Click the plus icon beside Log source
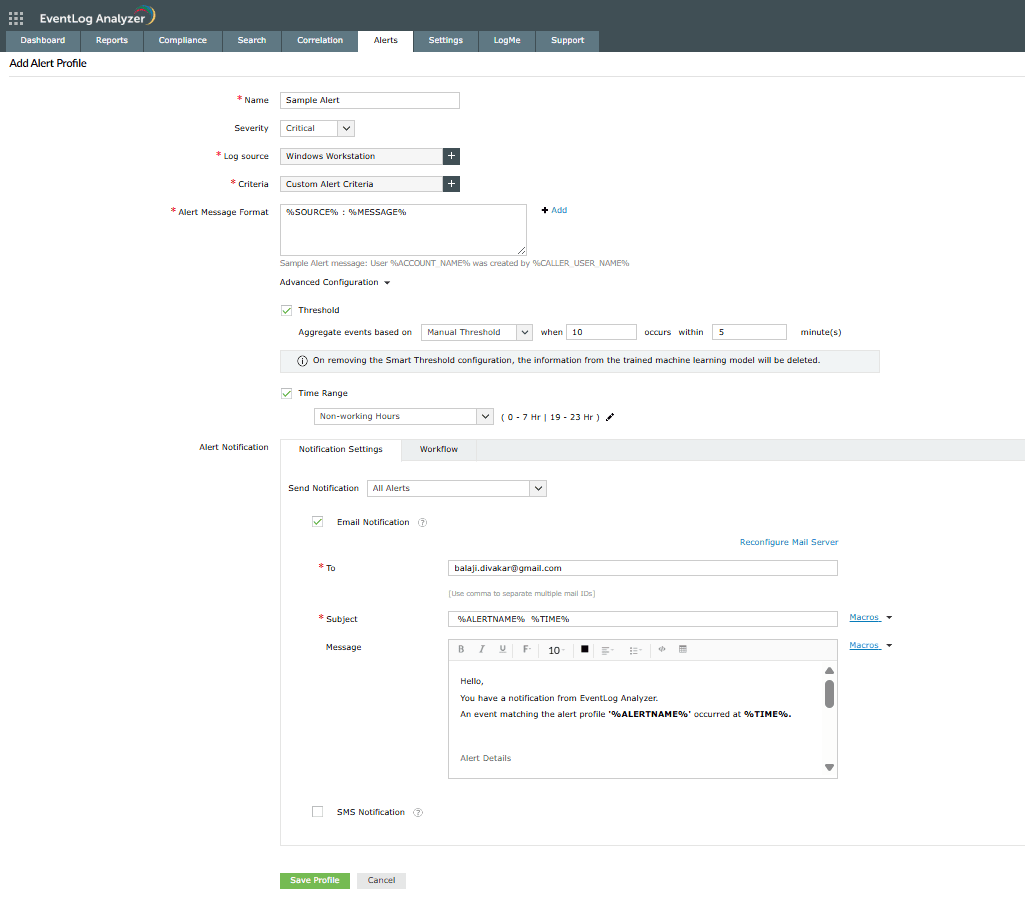Screen dimensions: 1025x906 click(x=451, y=156)
